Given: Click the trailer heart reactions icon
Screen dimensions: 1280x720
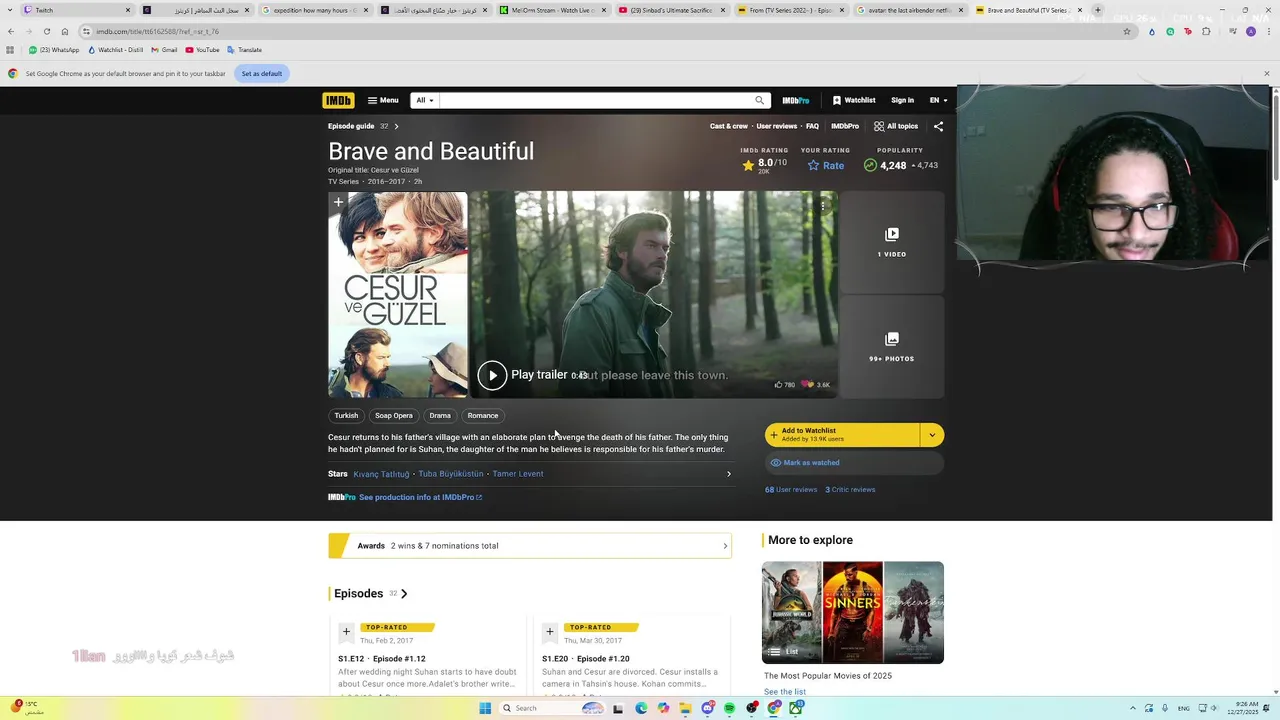Looking at the screenshot, I should [x=808, y=384].
